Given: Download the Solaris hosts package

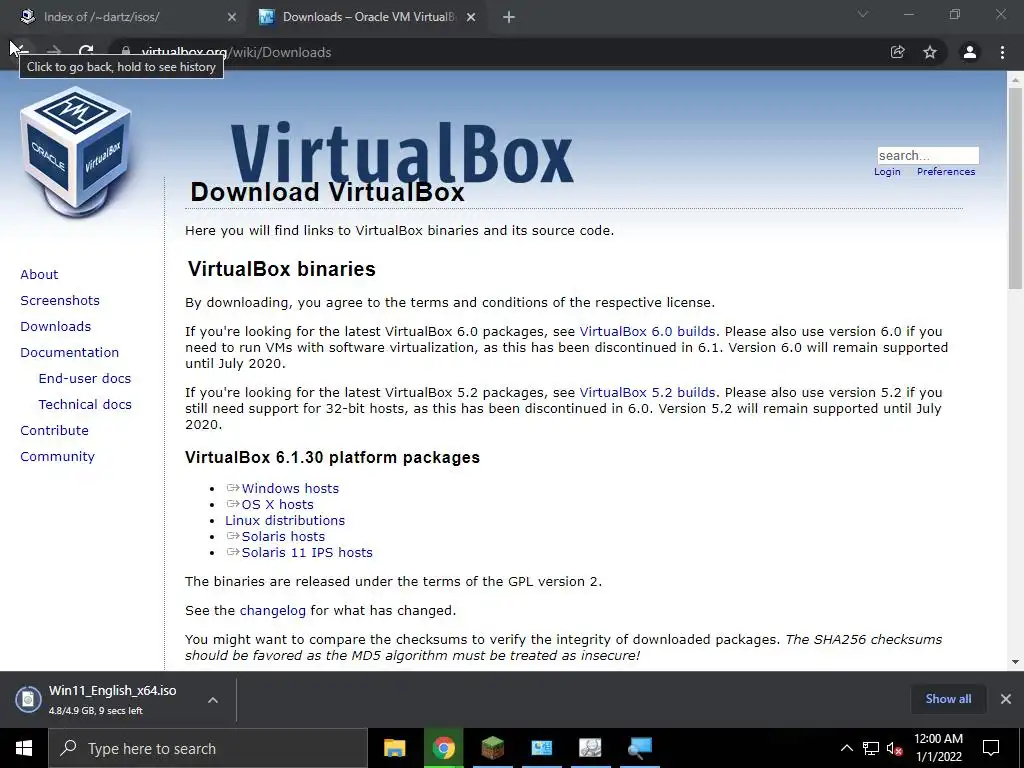Looking at the screenshot, I should (x=283, y=537).
